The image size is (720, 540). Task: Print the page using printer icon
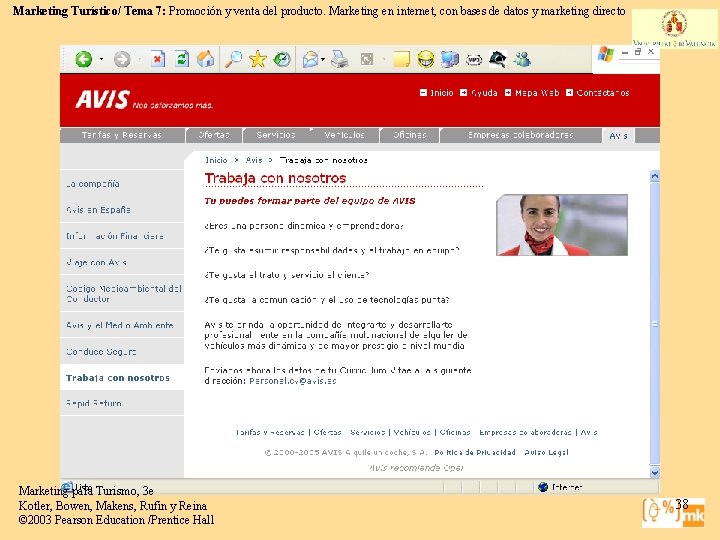[340, 60]
